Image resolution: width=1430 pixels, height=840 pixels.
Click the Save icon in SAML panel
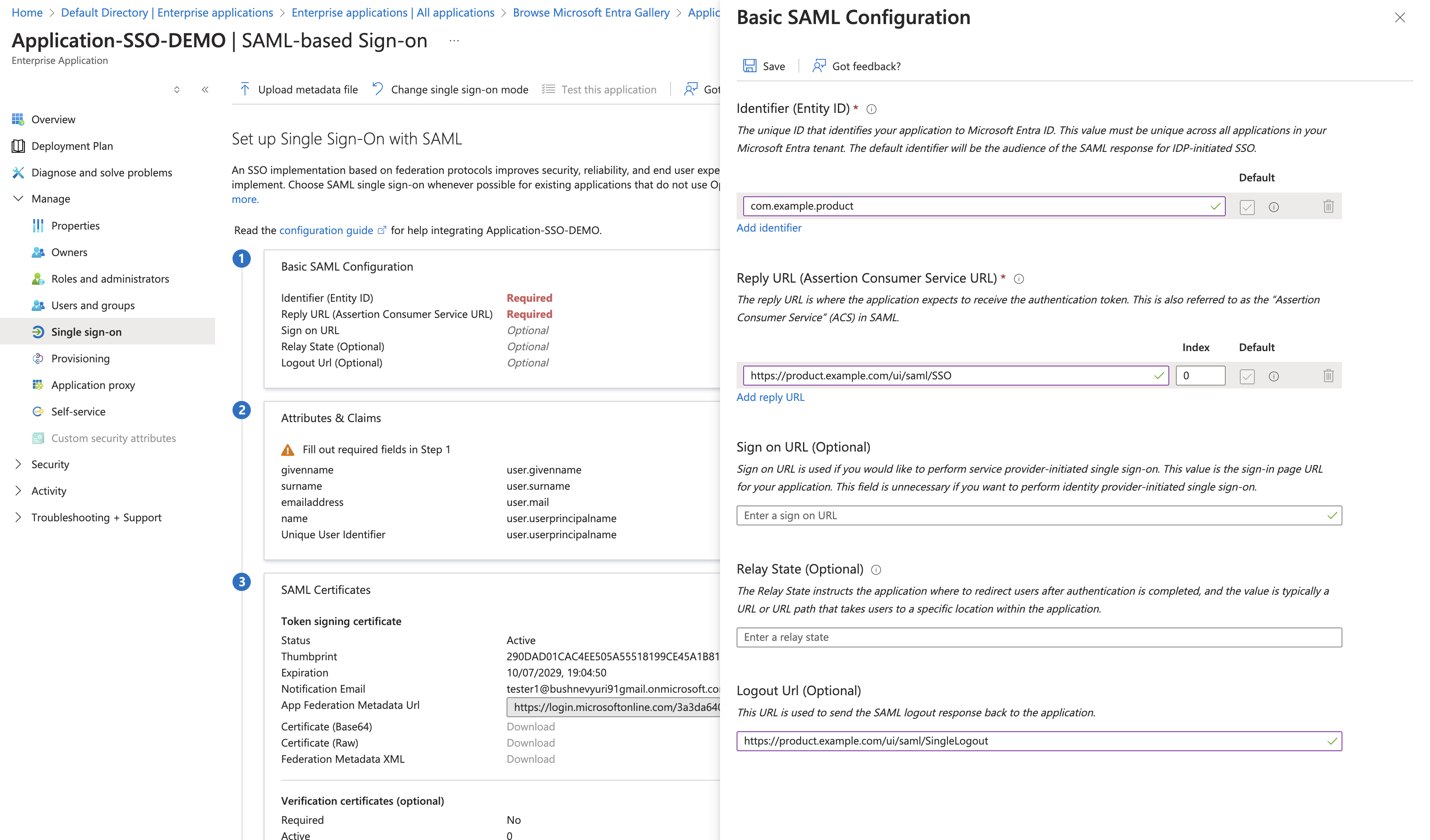(749, 66)
